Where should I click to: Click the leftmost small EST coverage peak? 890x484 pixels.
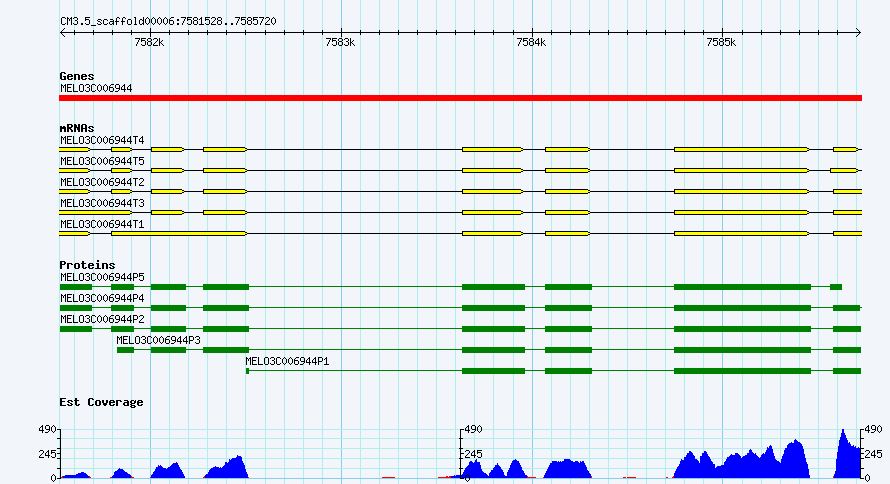[x=76, y=475]
